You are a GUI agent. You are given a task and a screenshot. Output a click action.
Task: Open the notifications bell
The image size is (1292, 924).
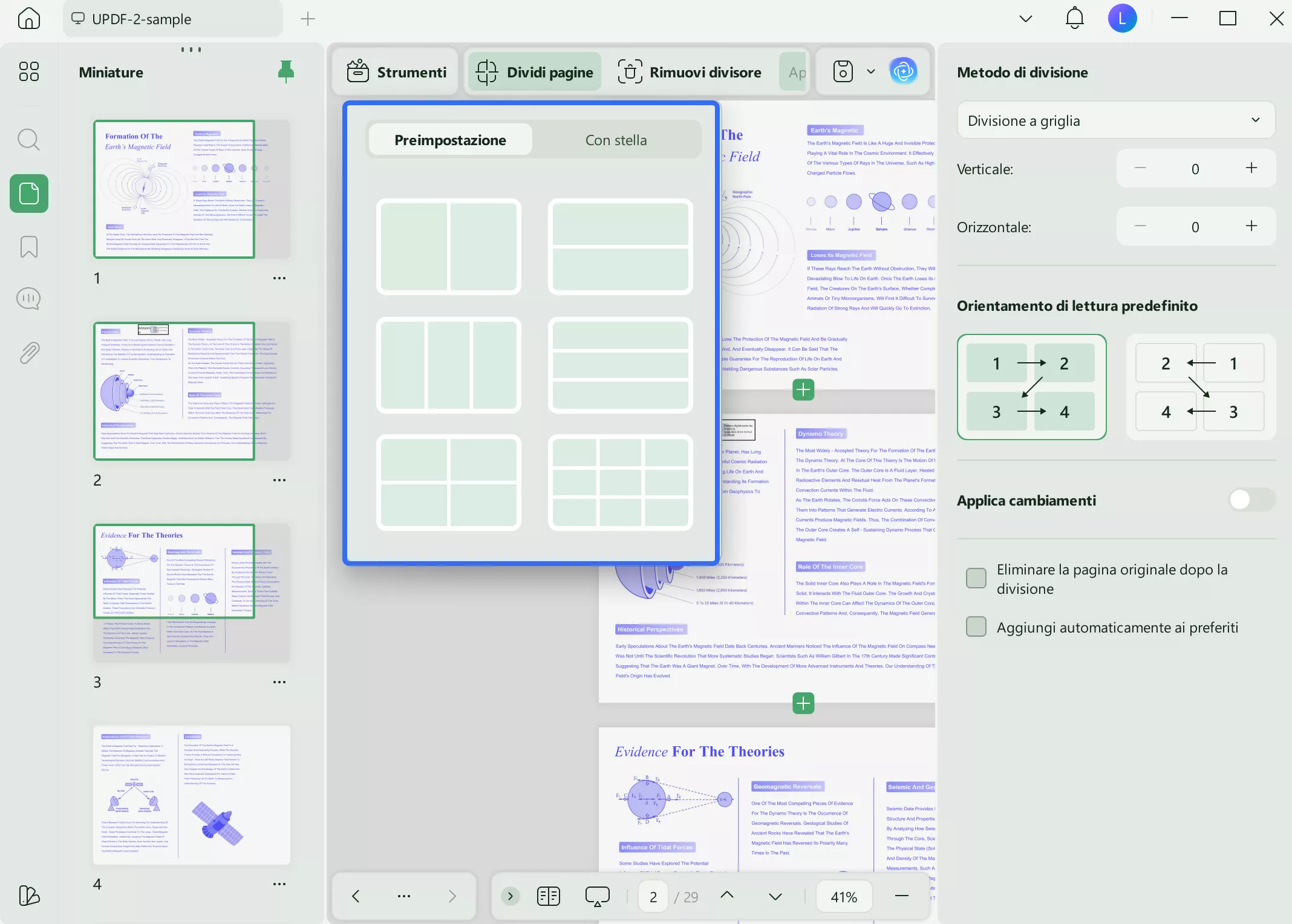tap(1074, 19)
